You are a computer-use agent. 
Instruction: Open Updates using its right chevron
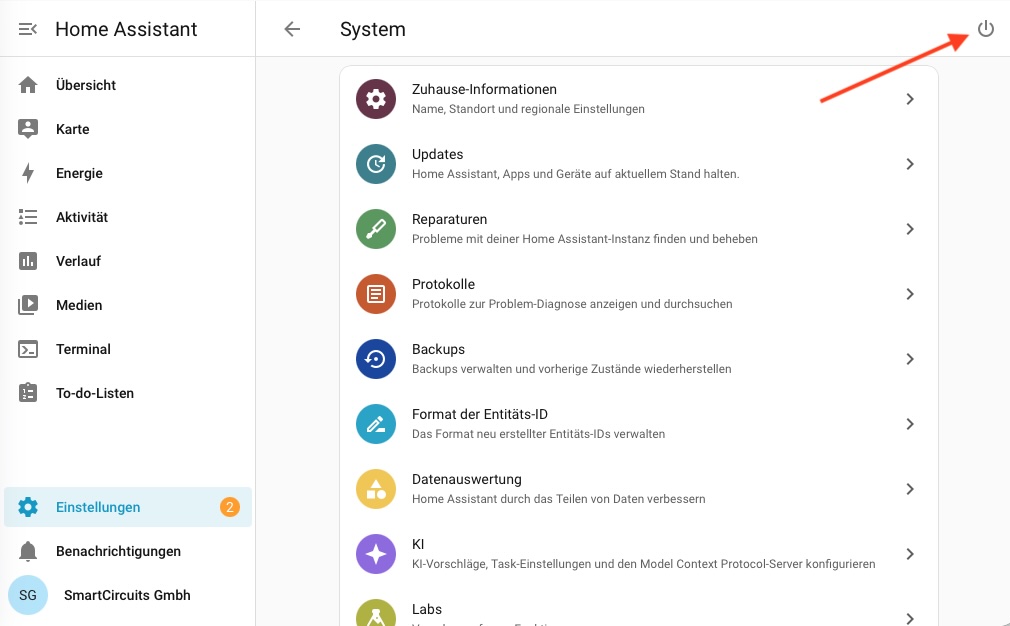[910, 164]
